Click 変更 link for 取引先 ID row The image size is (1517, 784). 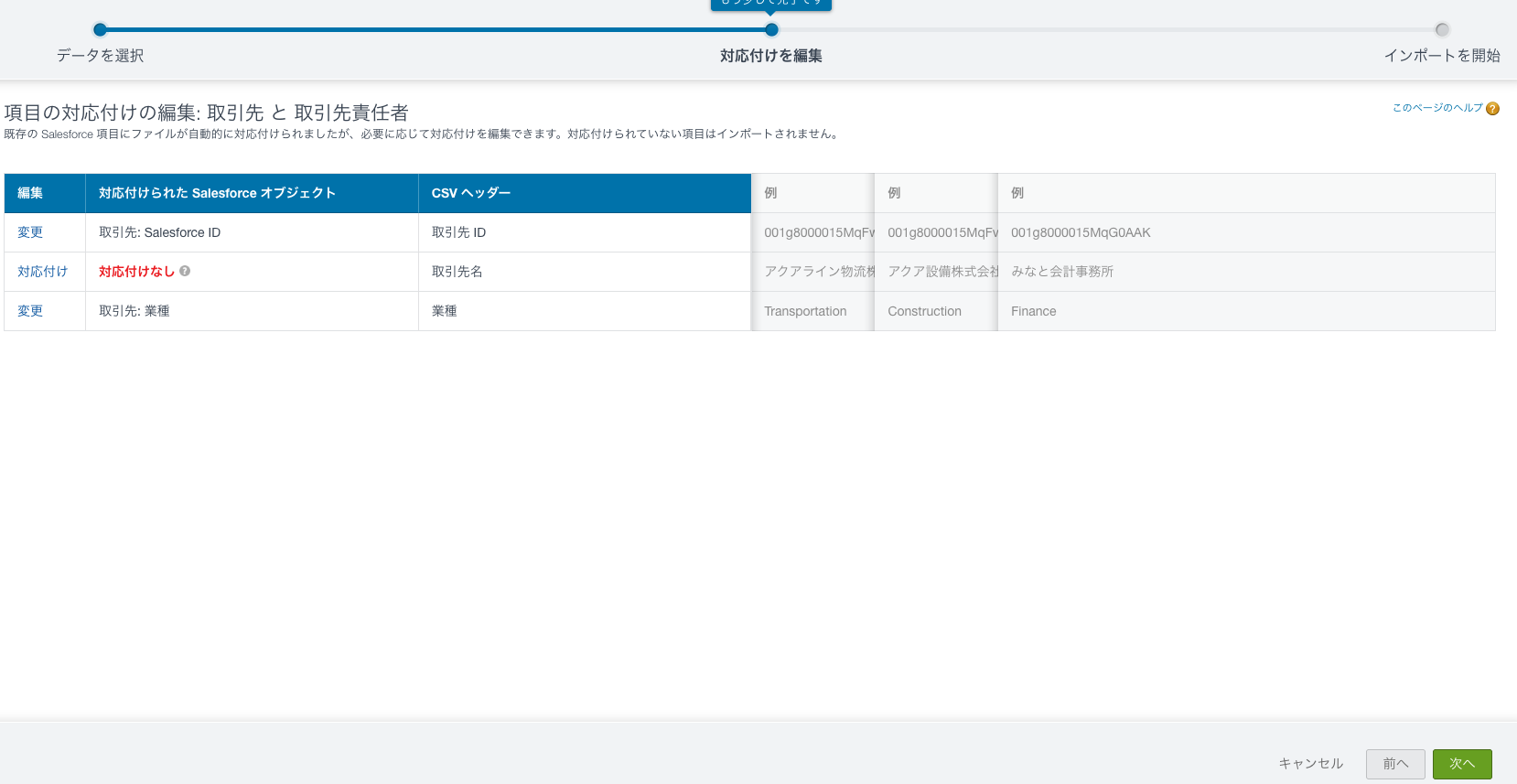click(x=30, y=232)
